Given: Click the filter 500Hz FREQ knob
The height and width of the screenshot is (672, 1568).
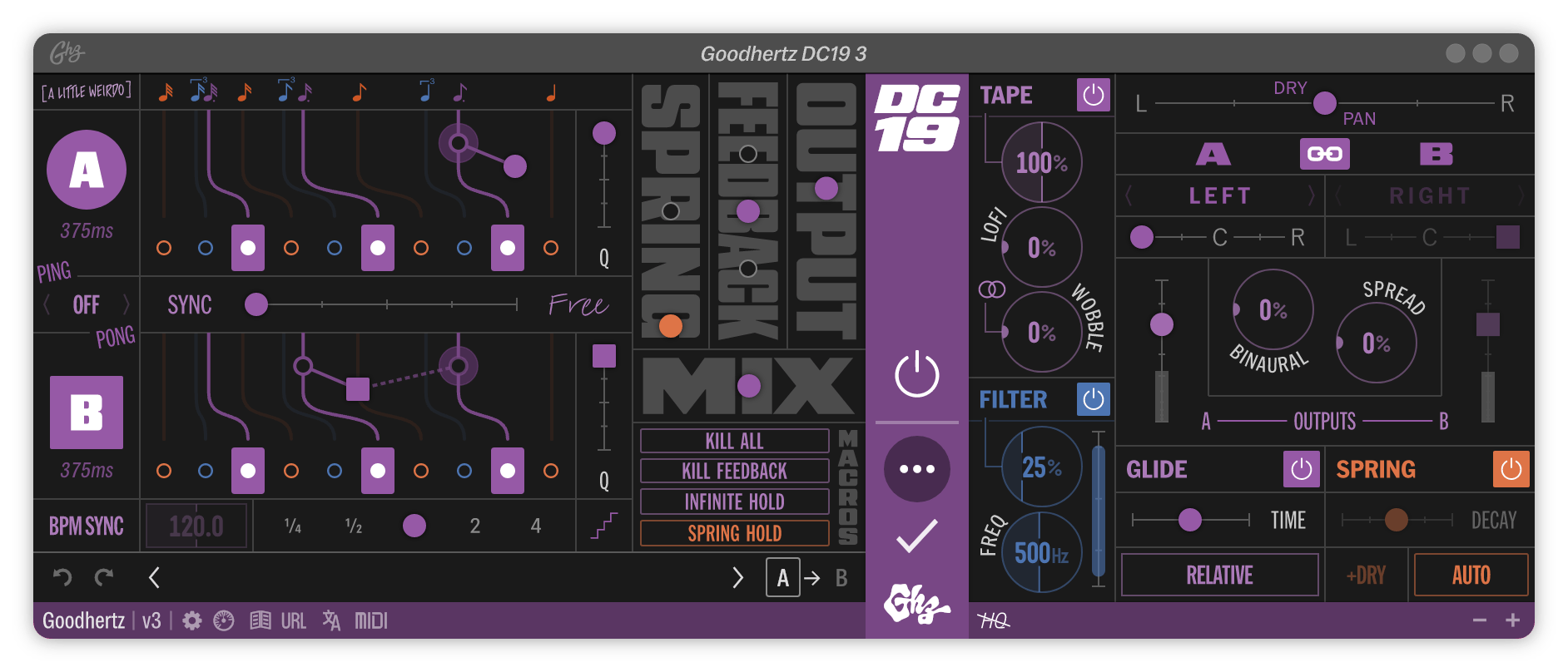Looking at the screenshot, I should (1041, 552).
